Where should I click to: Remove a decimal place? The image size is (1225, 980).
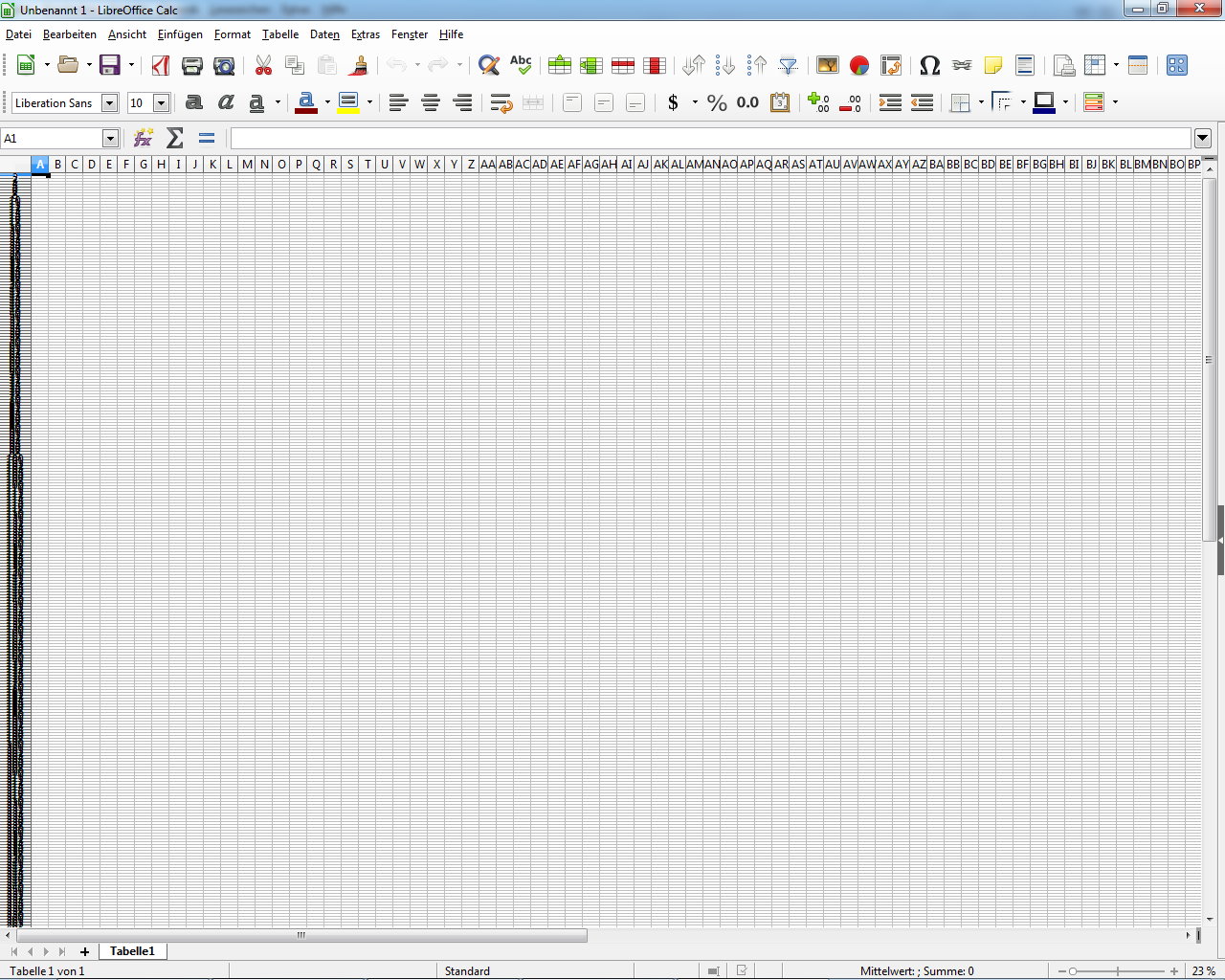[850, 102]
